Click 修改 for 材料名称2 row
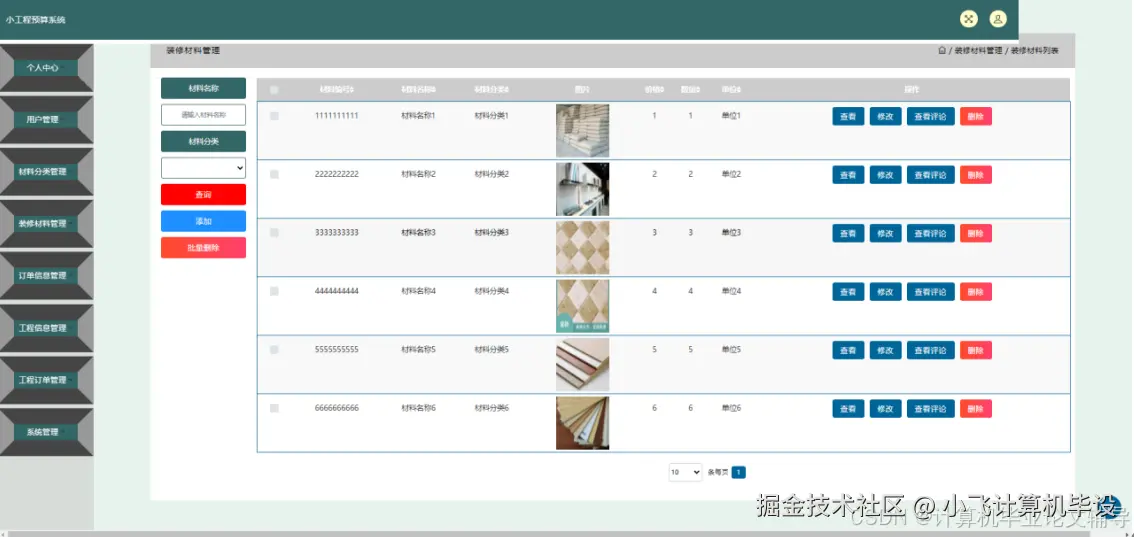Image resolution: width=1134 pixels, height=537 pixels. [885, 175]
